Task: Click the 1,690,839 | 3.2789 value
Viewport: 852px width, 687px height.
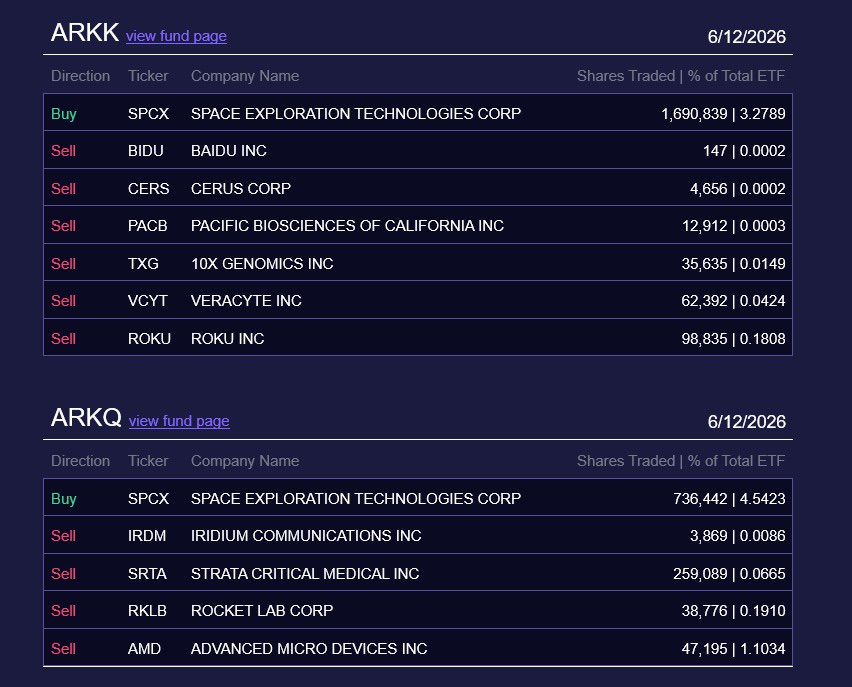Action: point(723,114)
